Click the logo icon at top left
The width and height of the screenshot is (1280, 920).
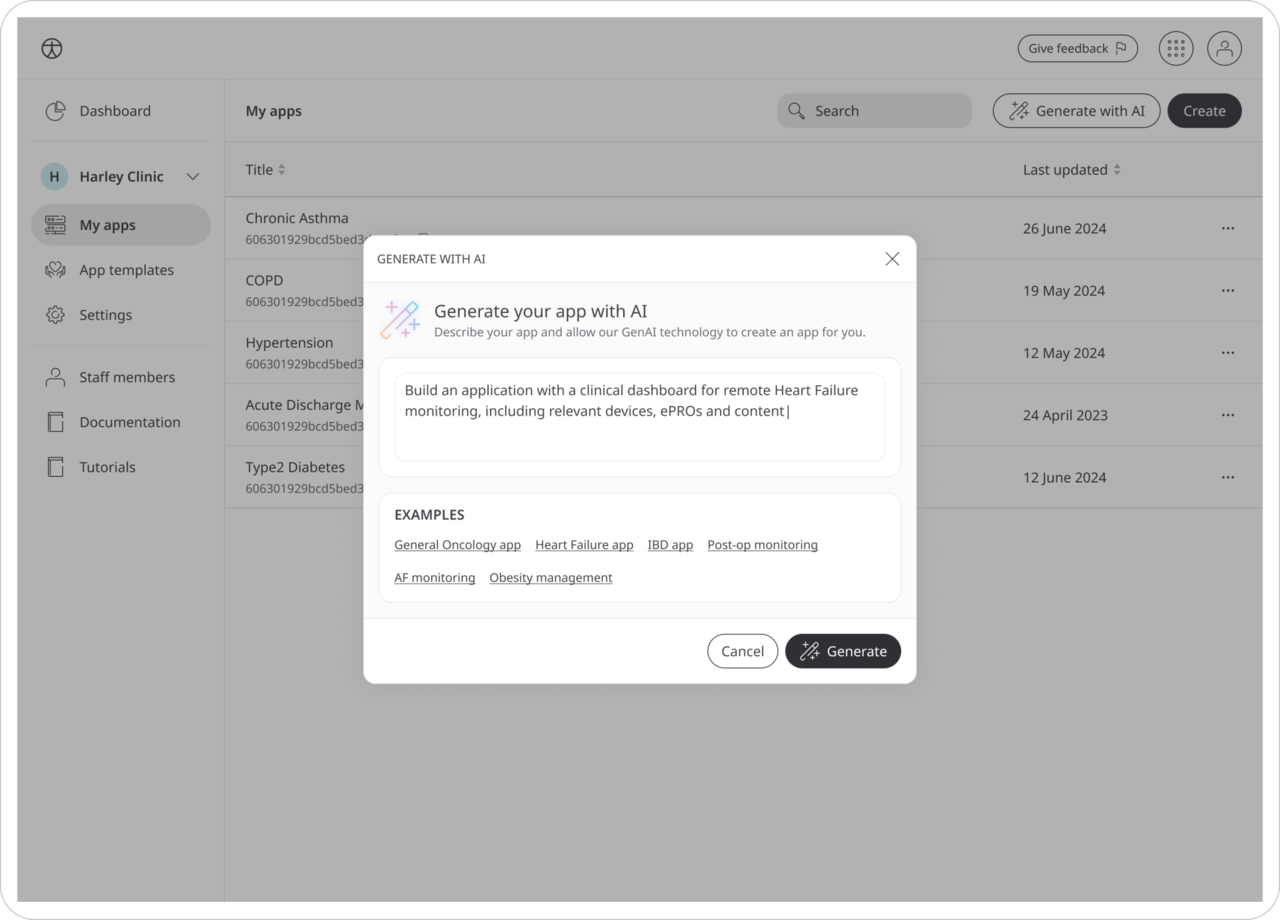(x=52, y=48)
